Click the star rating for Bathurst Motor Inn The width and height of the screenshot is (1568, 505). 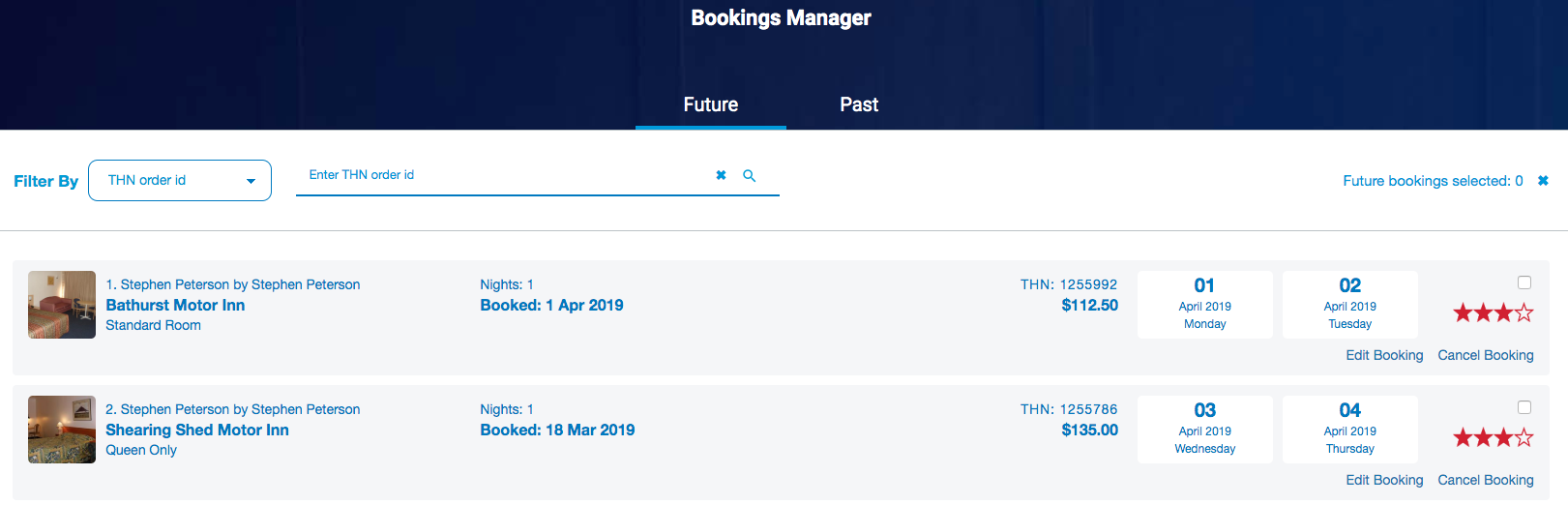pyautogui.click(x=1493, y=312)
